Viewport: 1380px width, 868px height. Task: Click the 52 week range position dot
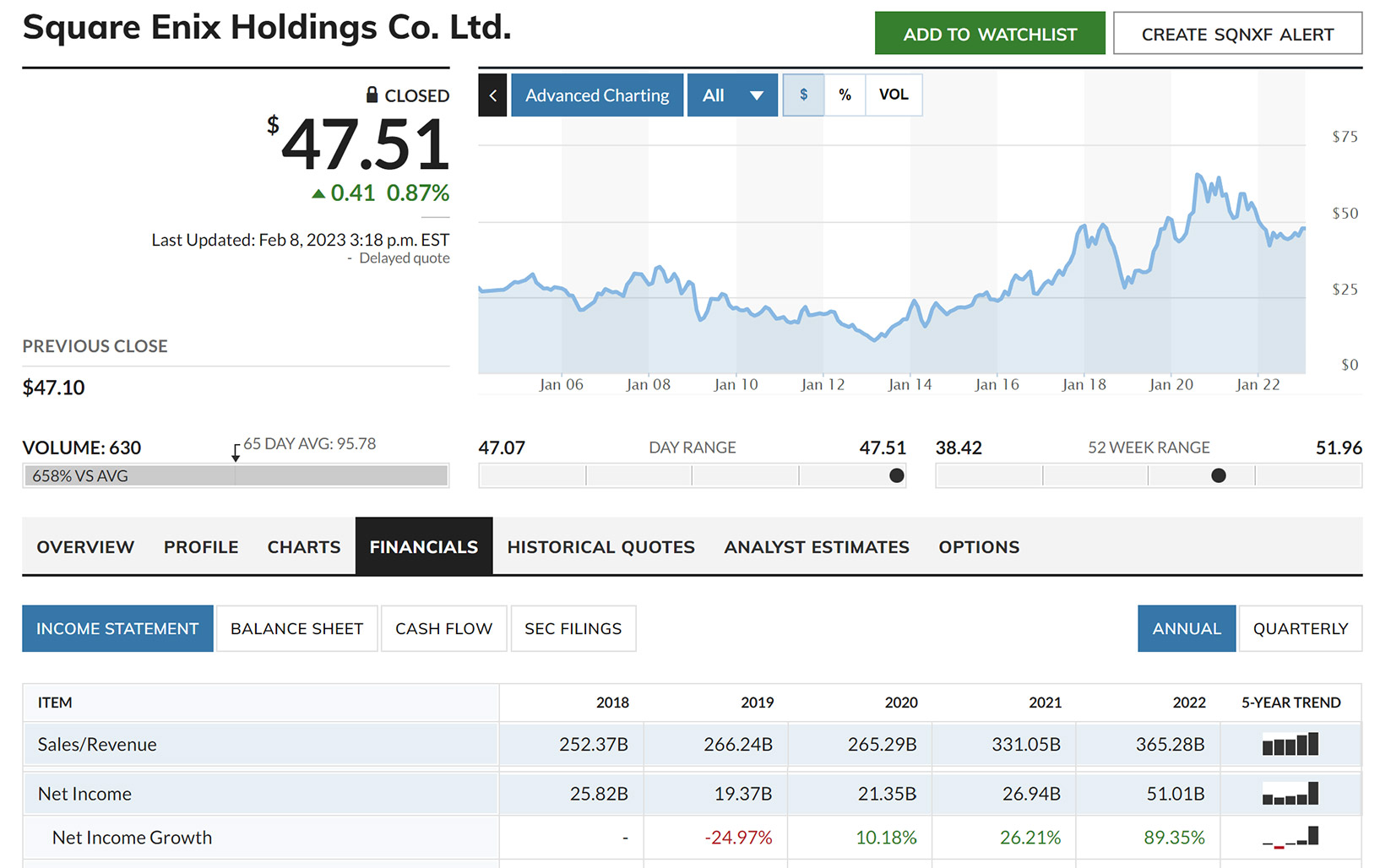click(x=1219, y=475)
